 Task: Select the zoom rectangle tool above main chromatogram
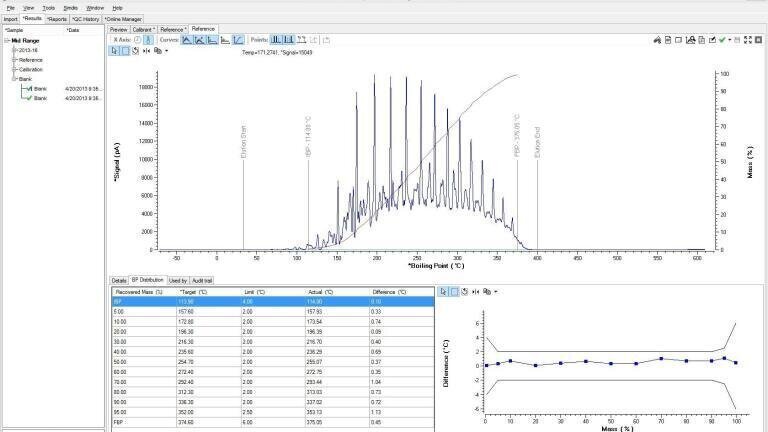[125, 50]
